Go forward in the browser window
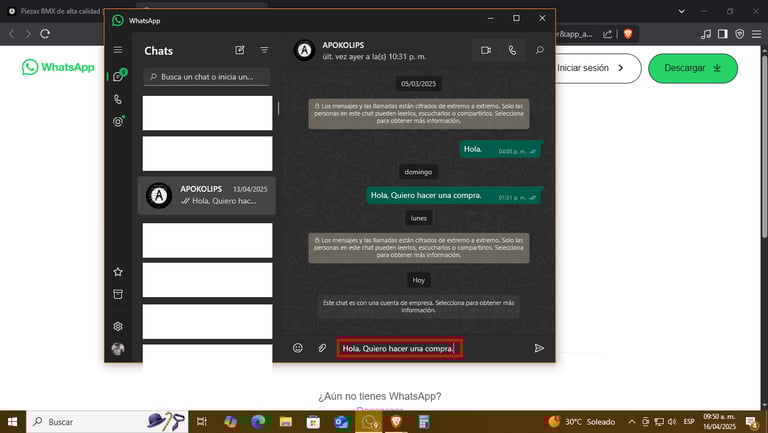Viewport: 768px width, 433px height. point(28,34)
